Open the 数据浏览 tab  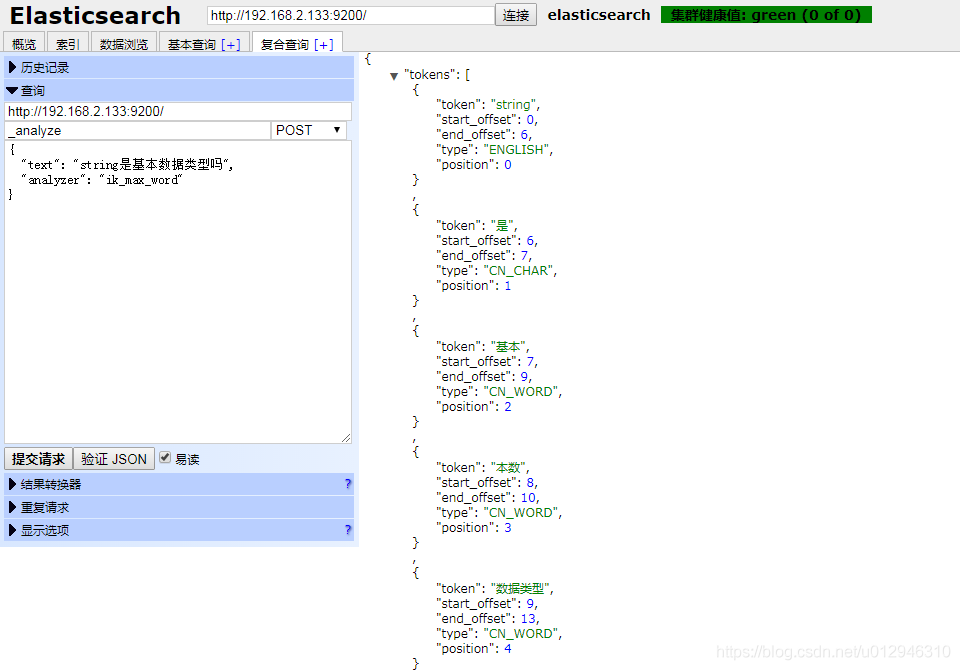click(124, 43)
